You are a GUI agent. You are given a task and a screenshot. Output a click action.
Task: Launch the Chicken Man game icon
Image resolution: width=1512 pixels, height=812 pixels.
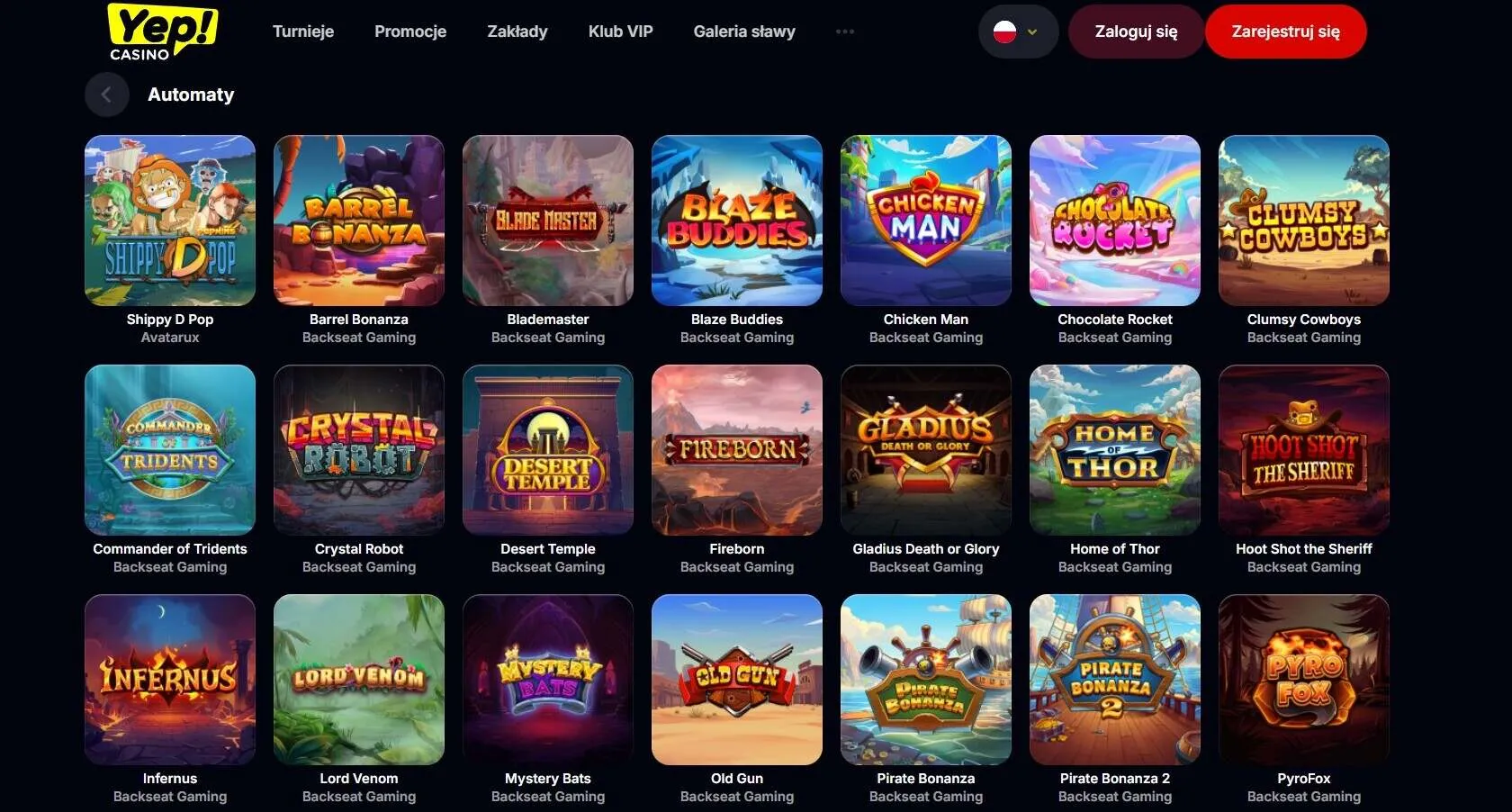[926, 221]
